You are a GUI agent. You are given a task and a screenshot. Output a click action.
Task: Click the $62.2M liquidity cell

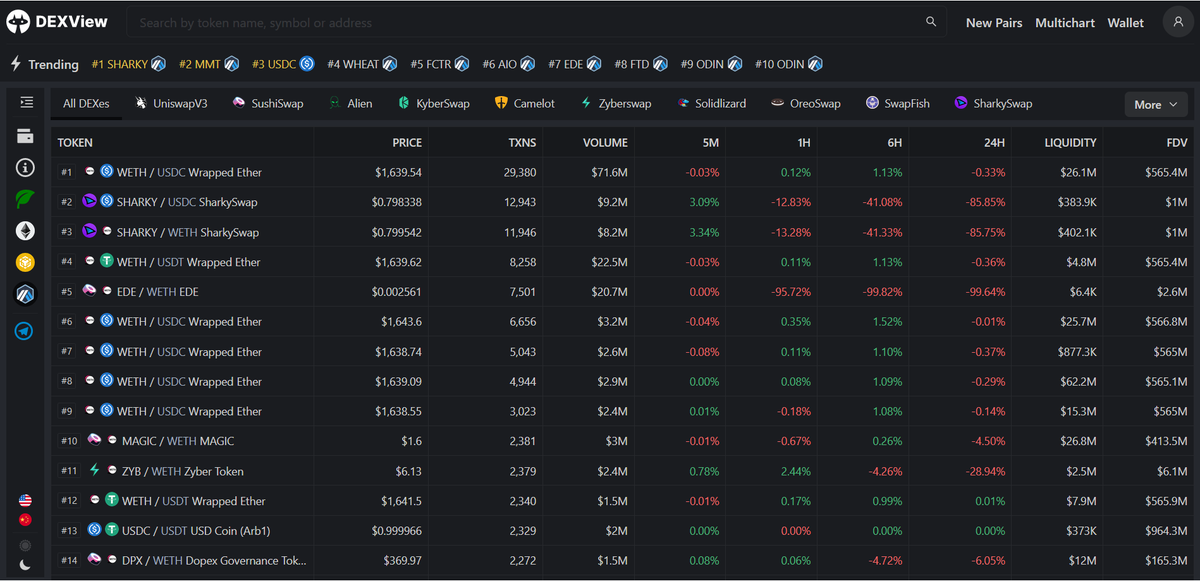click(x=1078, y=381)
